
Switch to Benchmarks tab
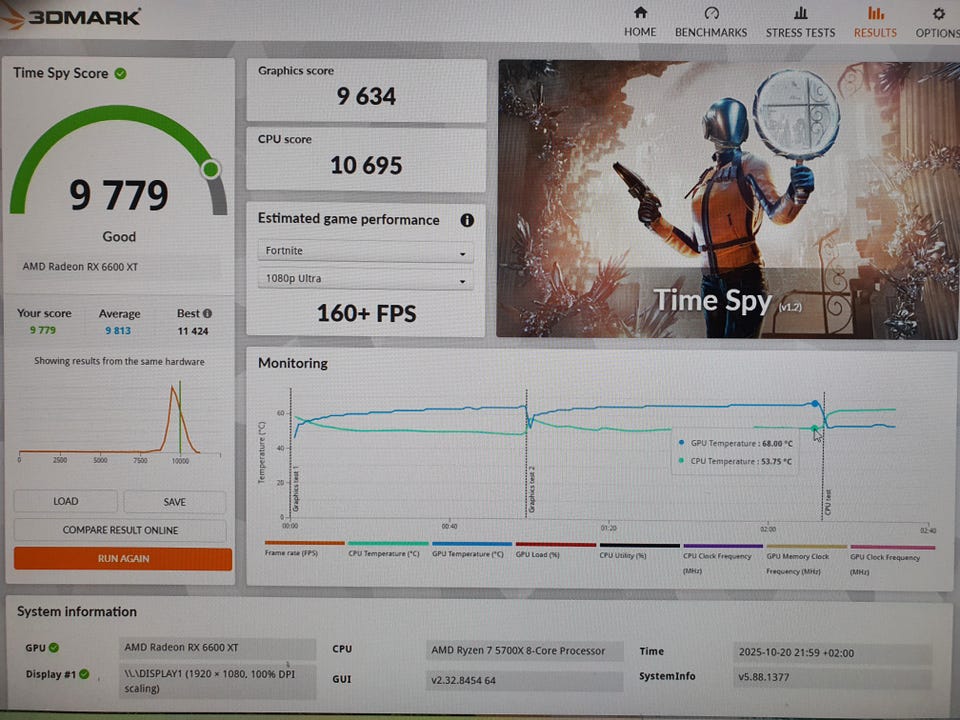tap(711, 23)
